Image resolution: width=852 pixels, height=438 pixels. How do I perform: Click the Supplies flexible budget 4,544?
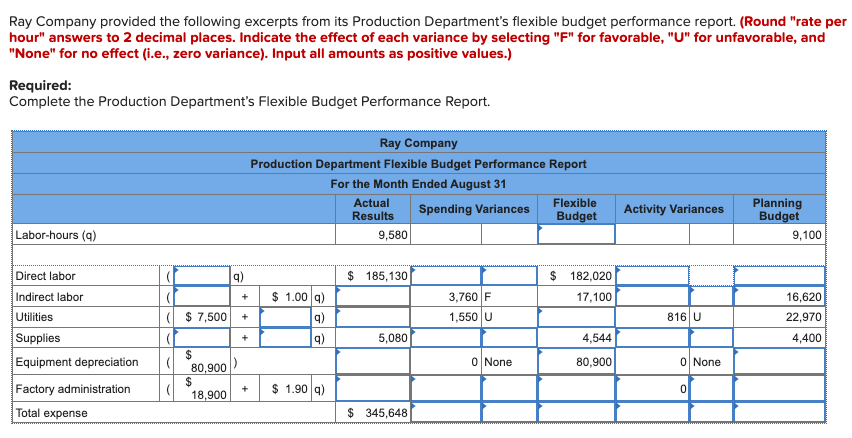click(597, 338)
